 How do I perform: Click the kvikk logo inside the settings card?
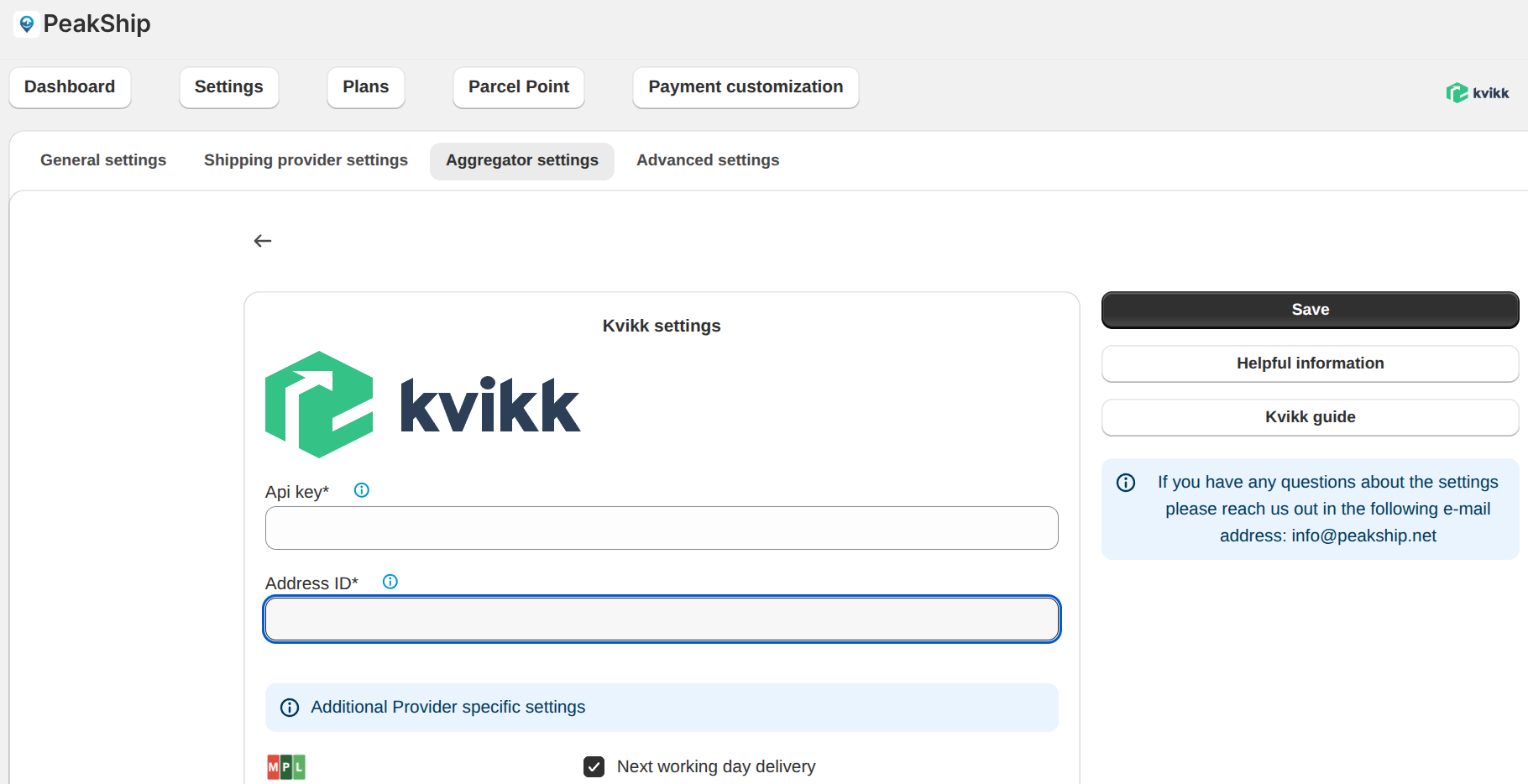(x=421, y=404)
